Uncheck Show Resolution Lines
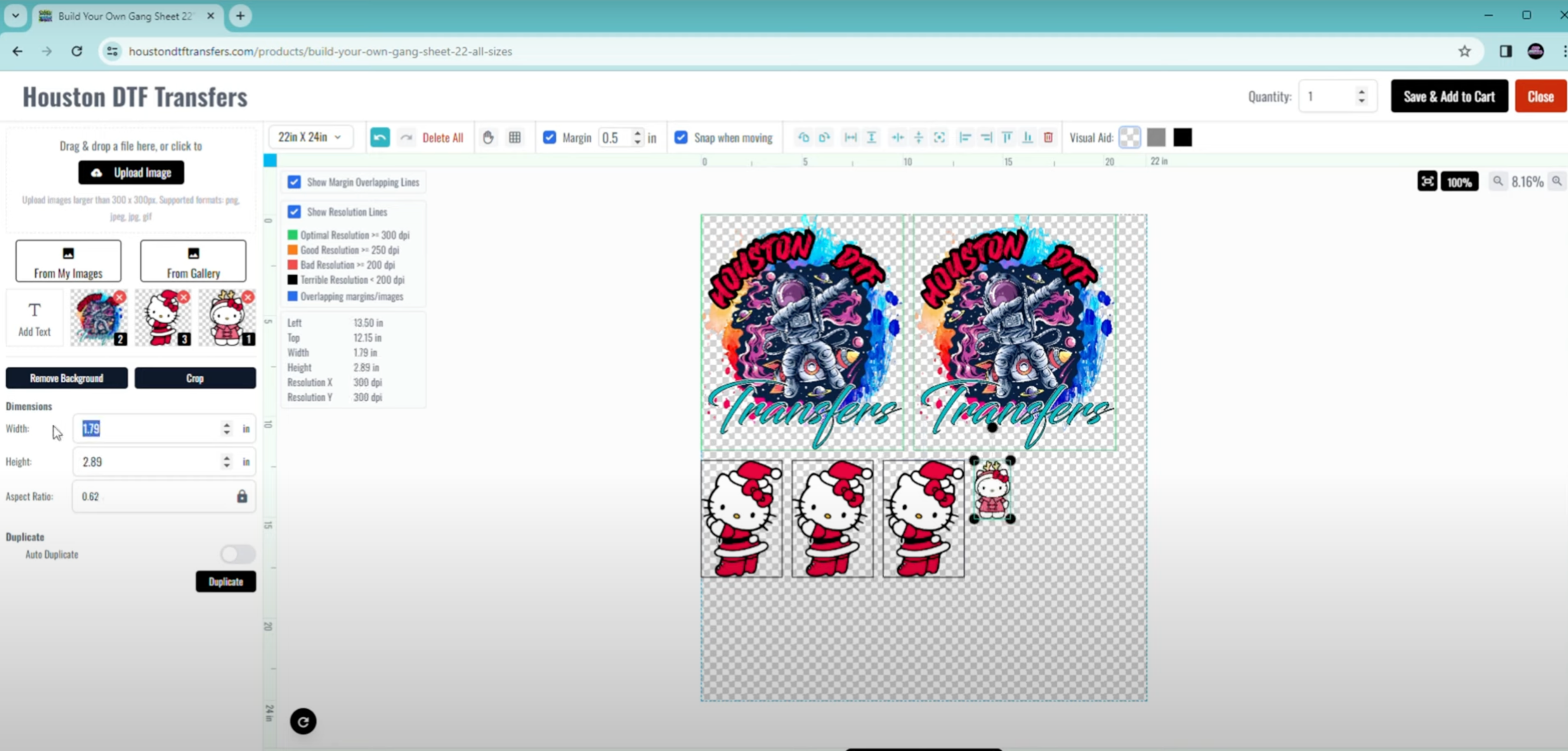The image size is (1568, 751). point(294,212)
